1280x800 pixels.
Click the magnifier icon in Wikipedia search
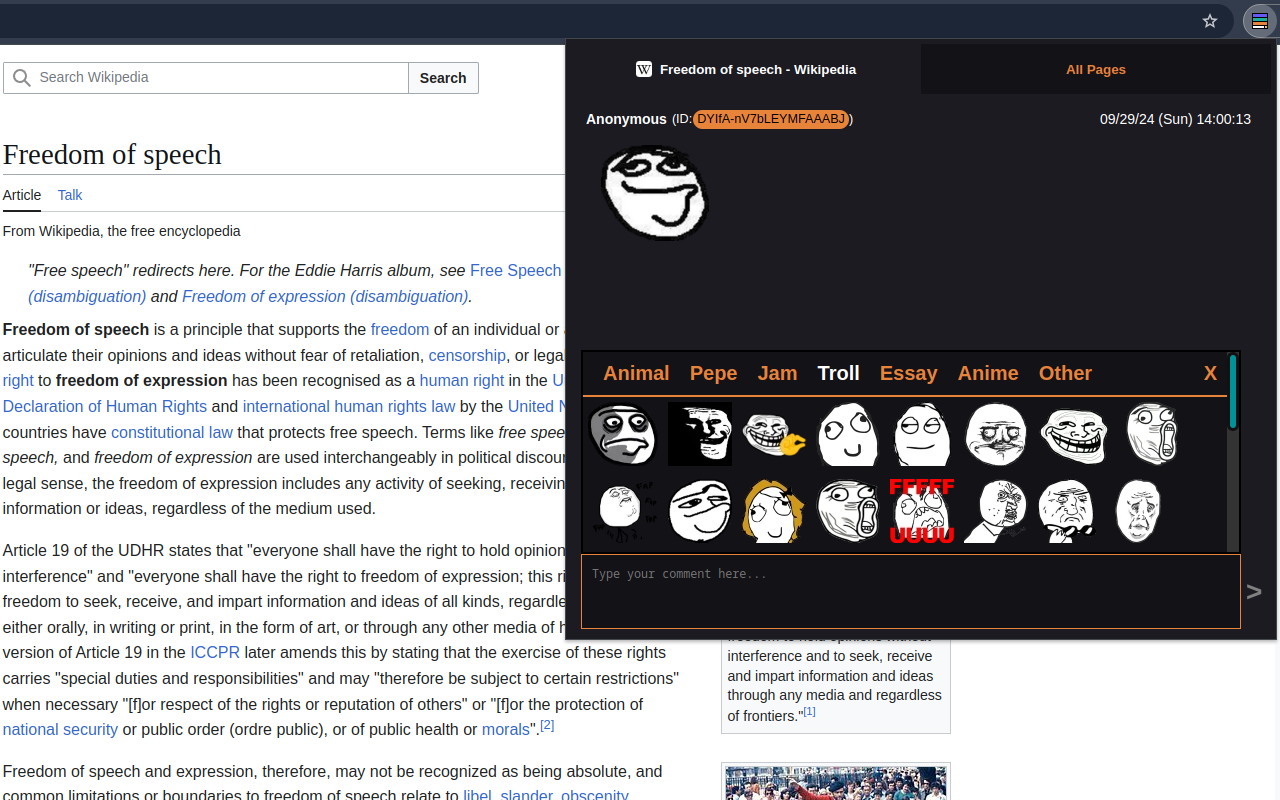click(21, 78)
